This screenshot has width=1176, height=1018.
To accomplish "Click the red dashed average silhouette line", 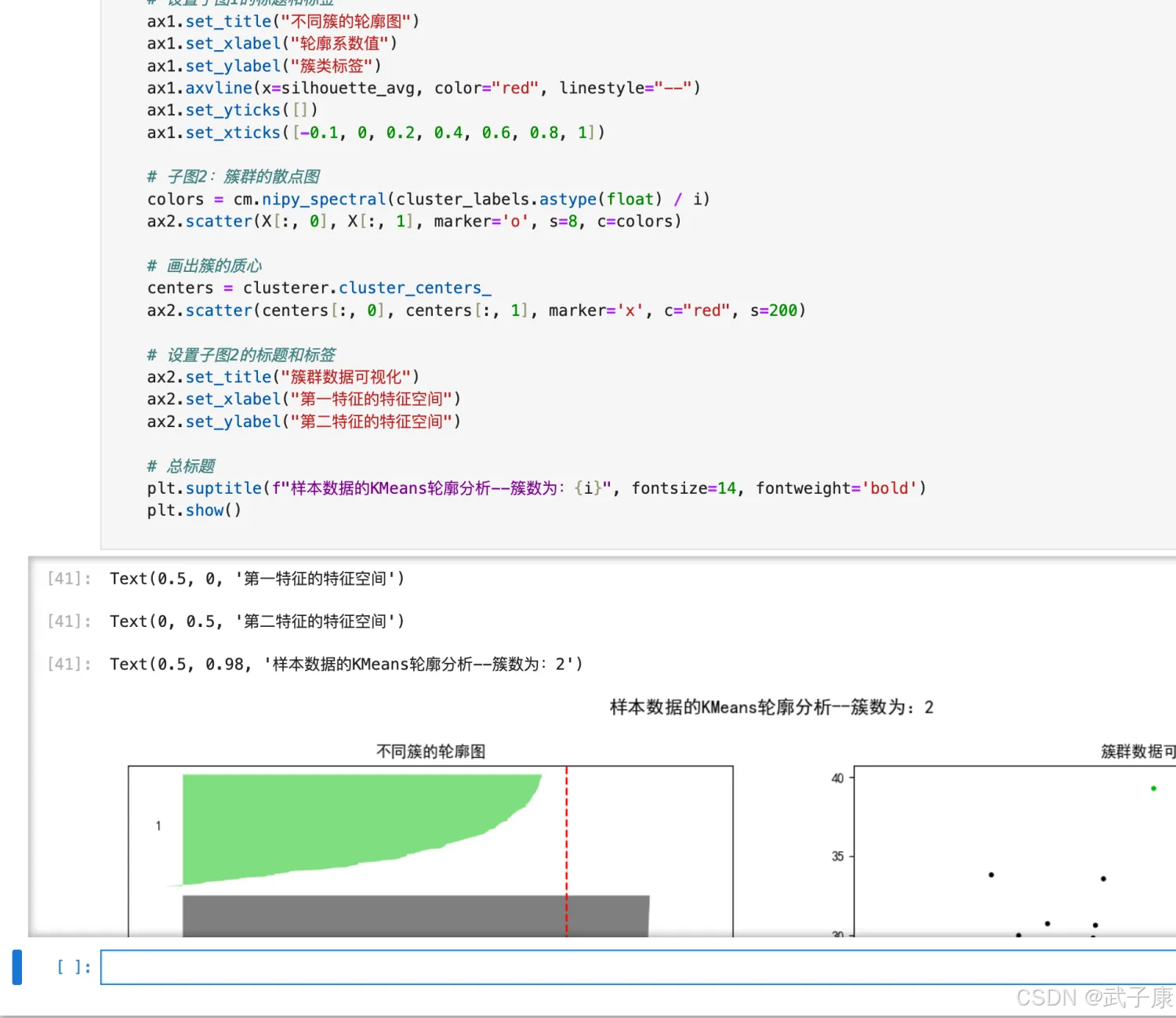I will pyautogui.click(x=566, y=851).
